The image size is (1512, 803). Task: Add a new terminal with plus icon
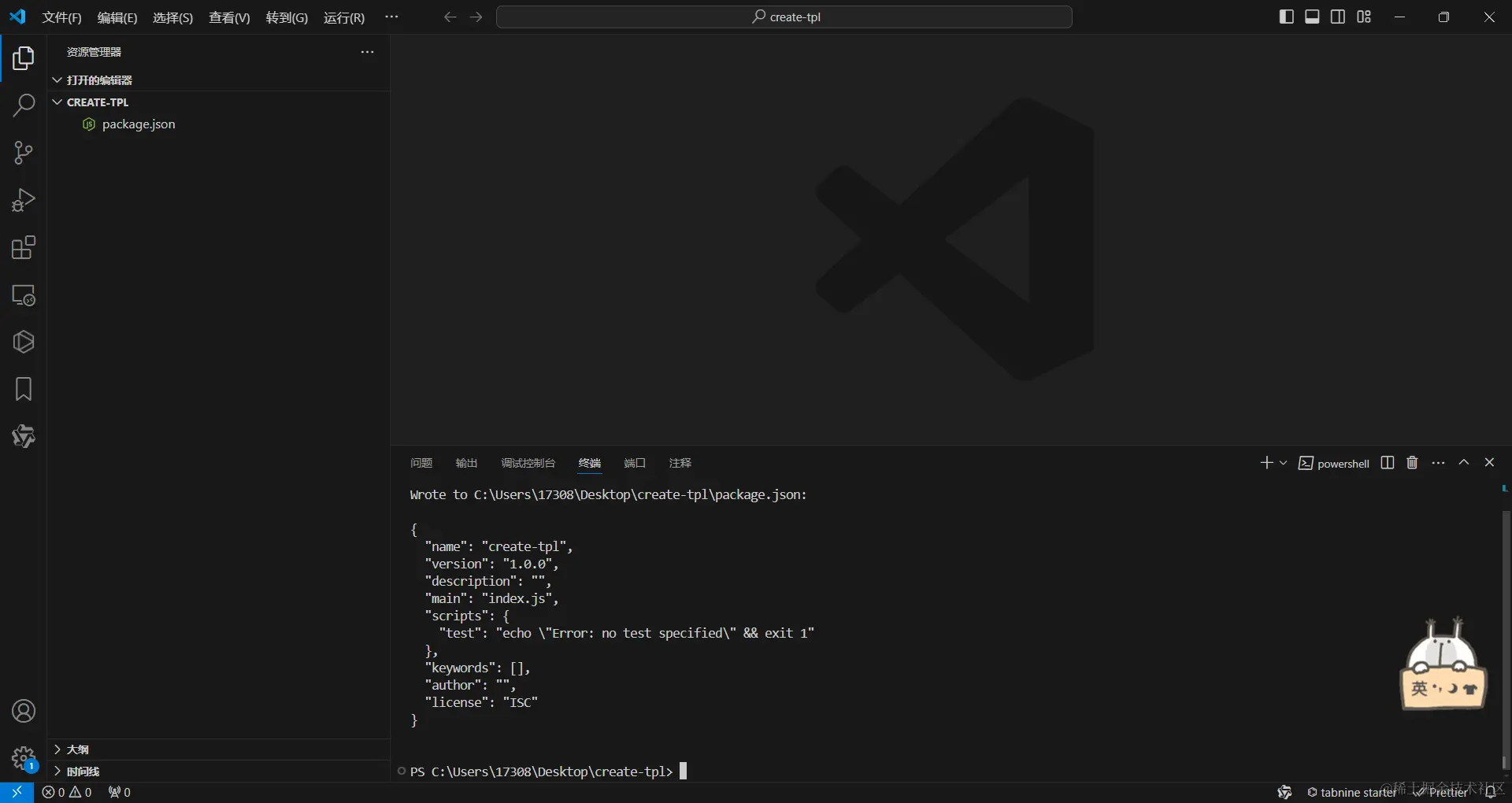pyautogui.click(x=1266, y=463)
